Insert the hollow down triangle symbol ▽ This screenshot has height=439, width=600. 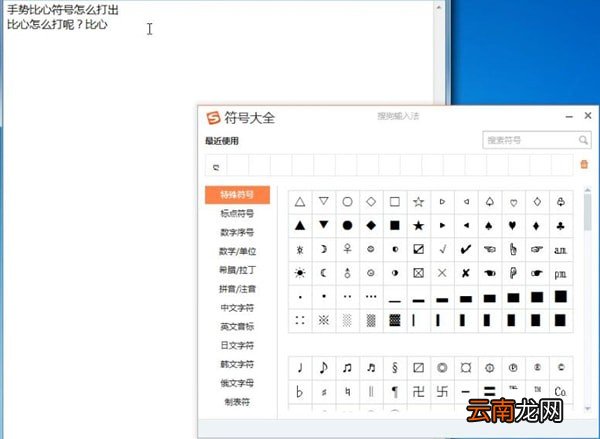coord(324,202)
